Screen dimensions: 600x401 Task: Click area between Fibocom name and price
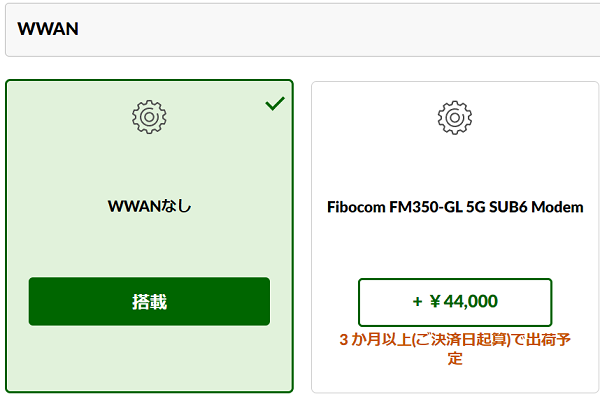coord(455,247)
